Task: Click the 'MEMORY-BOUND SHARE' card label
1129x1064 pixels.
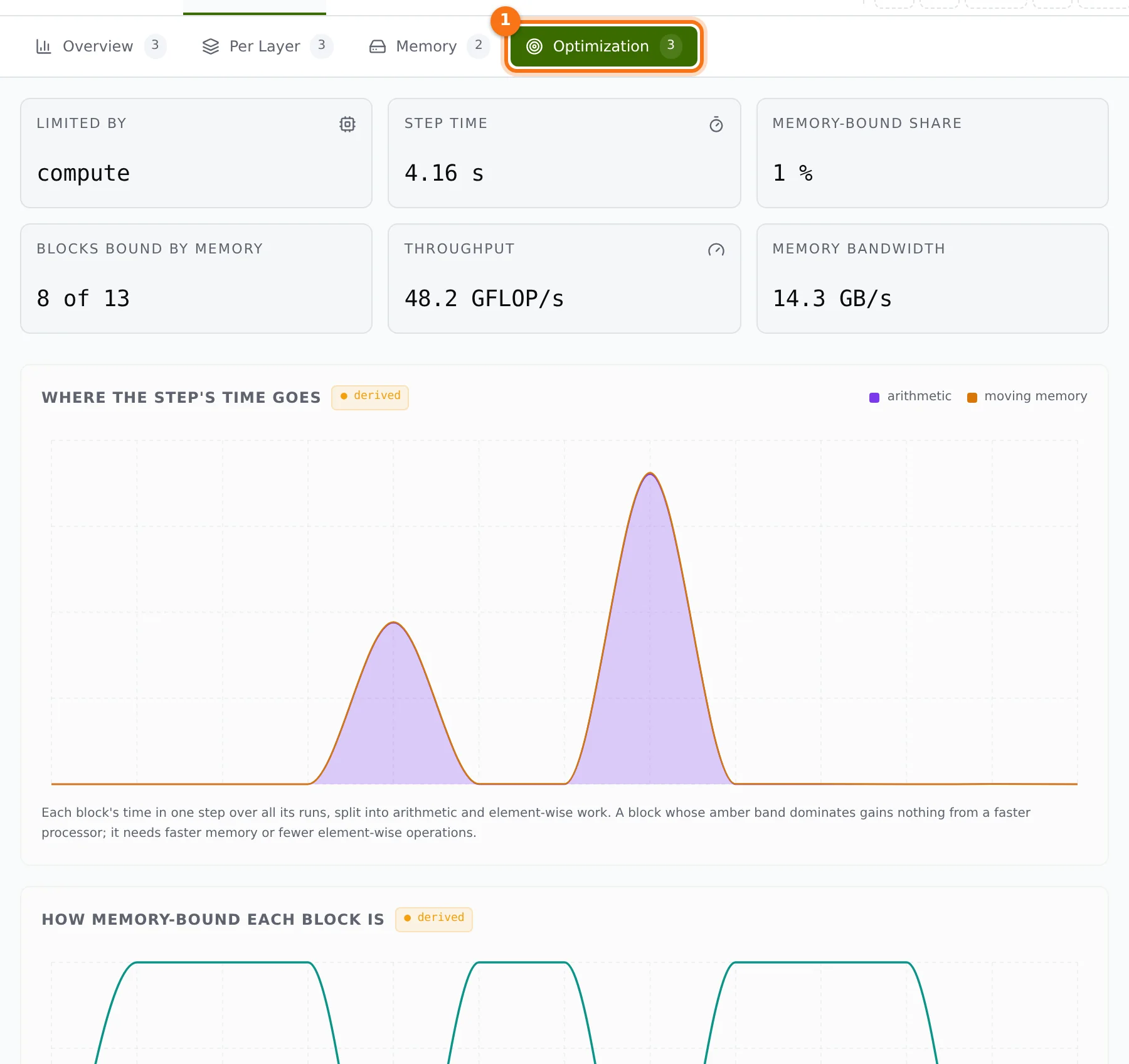Action: point(867,124)
